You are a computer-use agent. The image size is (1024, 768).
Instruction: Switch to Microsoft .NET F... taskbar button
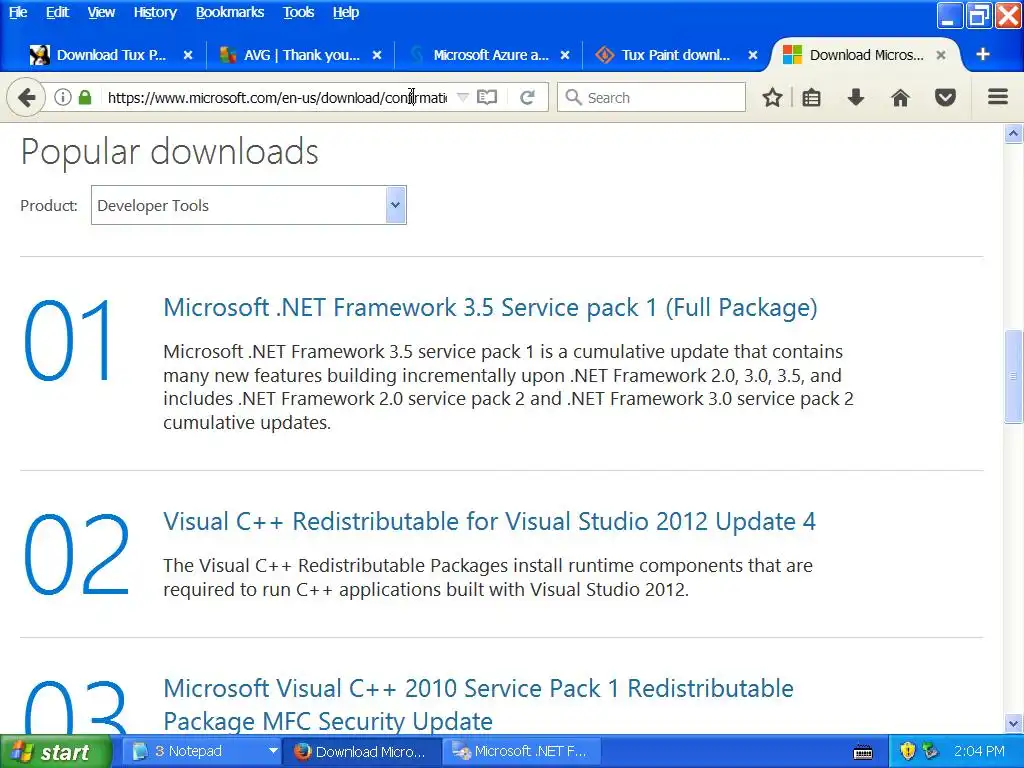(x=522, y=752)
